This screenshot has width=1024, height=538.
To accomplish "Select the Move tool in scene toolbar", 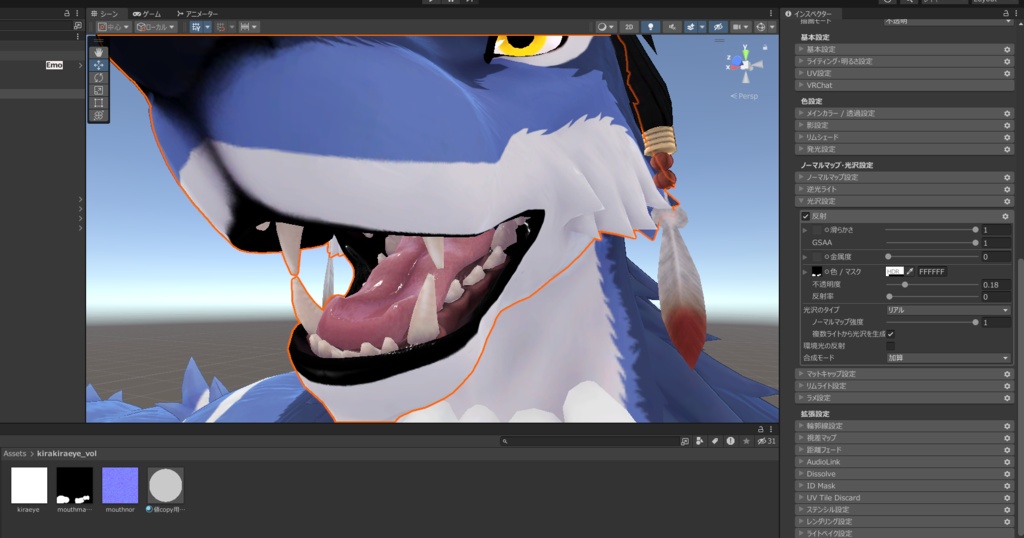I will [x=99, y=65].
